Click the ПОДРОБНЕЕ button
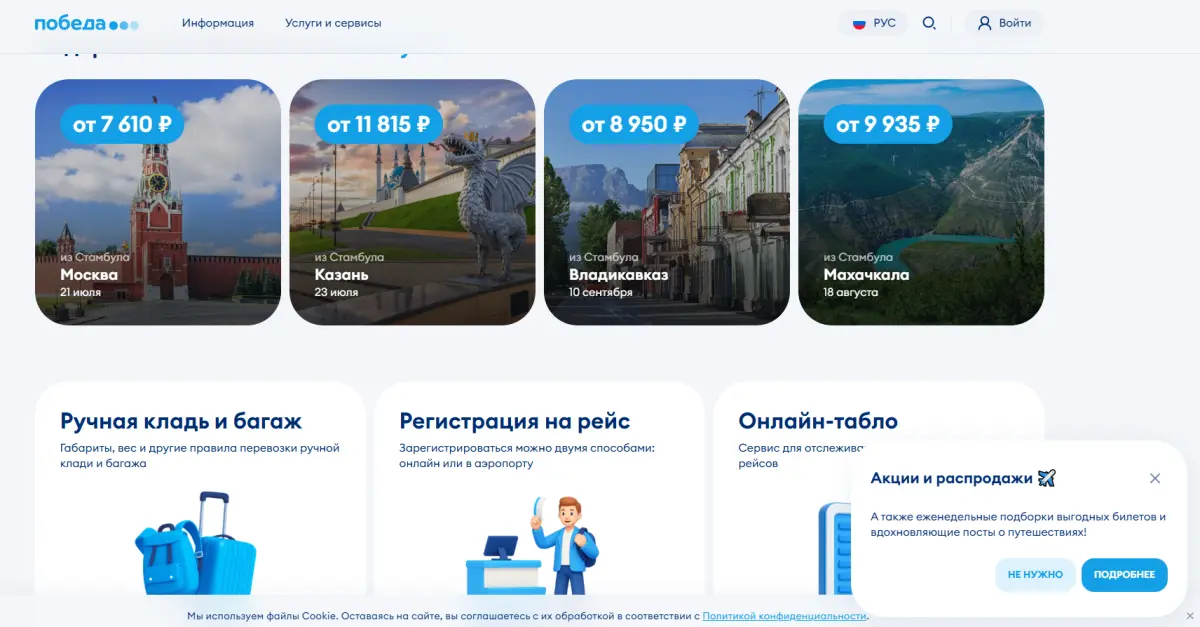 pyautogui.click(x=1124, y=575)
